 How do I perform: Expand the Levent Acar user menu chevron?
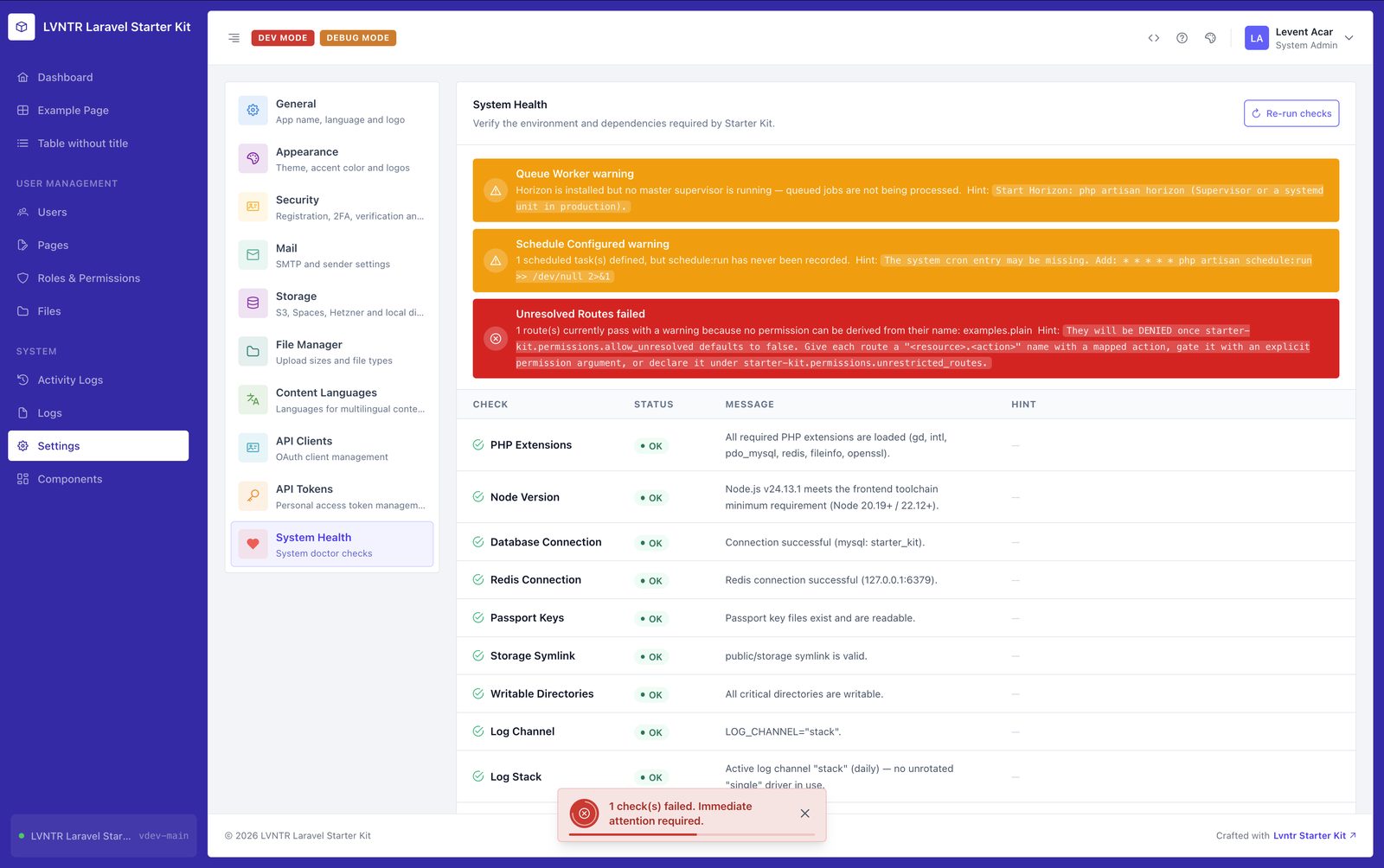tap(1349, 38)
